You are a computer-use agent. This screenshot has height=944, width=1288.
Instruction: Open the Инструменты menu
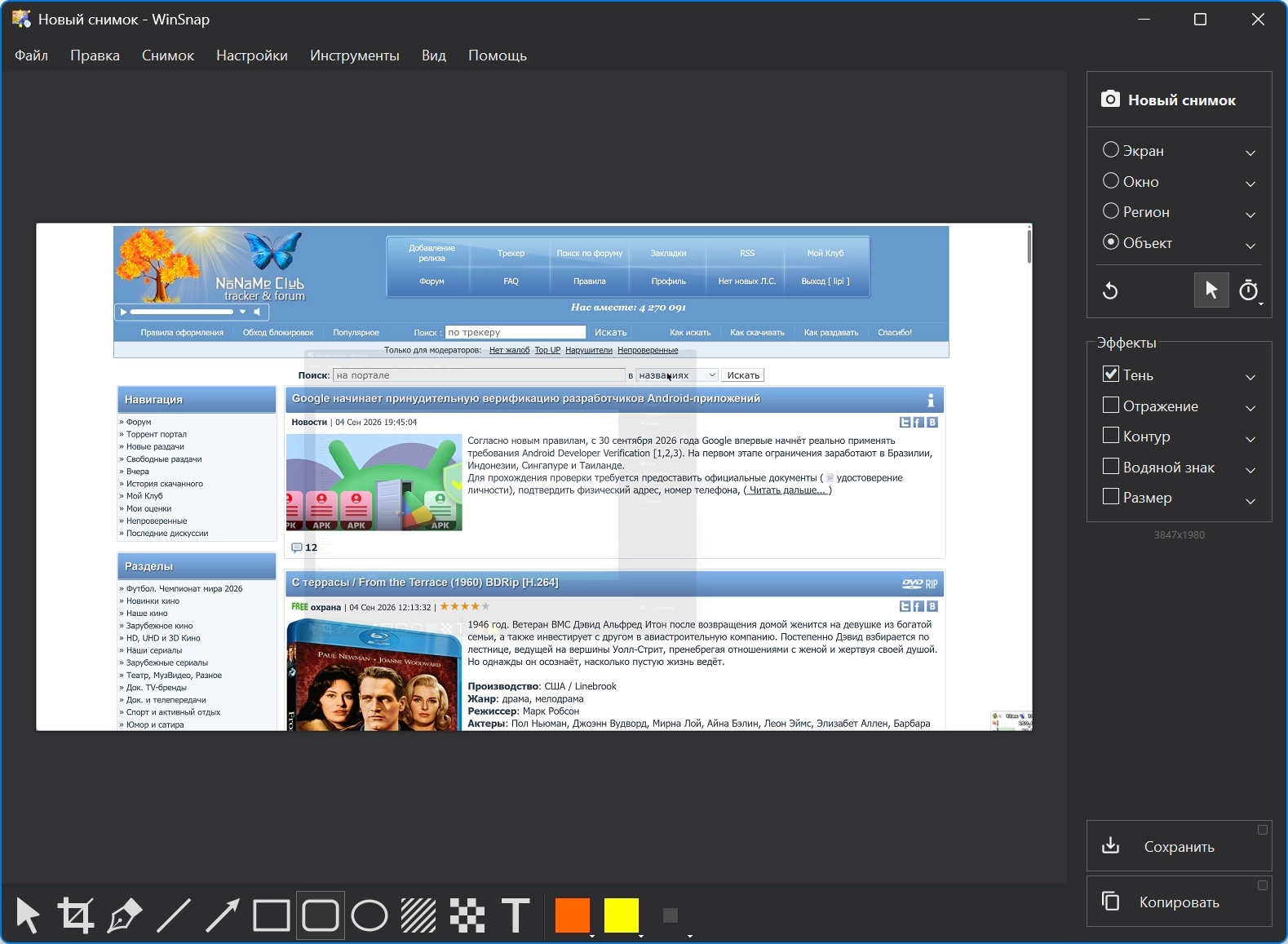pos(355,55)
